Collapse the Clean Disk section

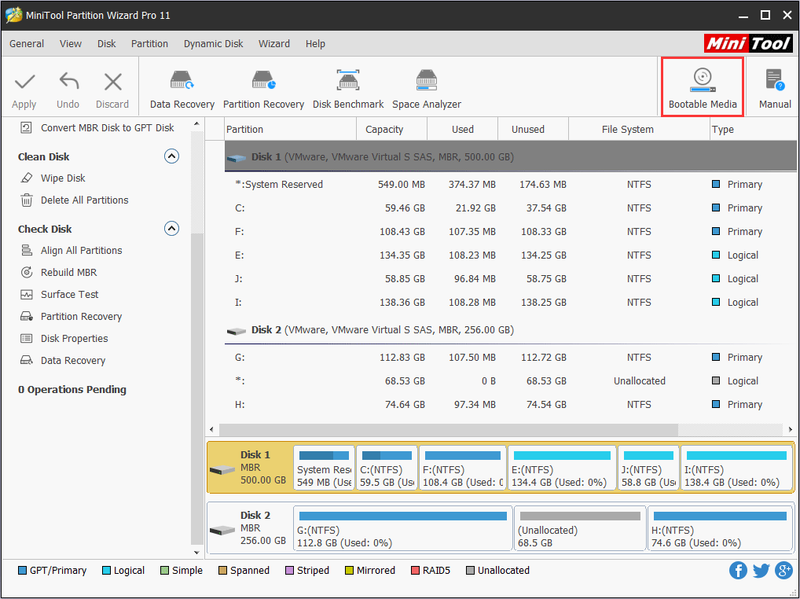click(171, 156)
